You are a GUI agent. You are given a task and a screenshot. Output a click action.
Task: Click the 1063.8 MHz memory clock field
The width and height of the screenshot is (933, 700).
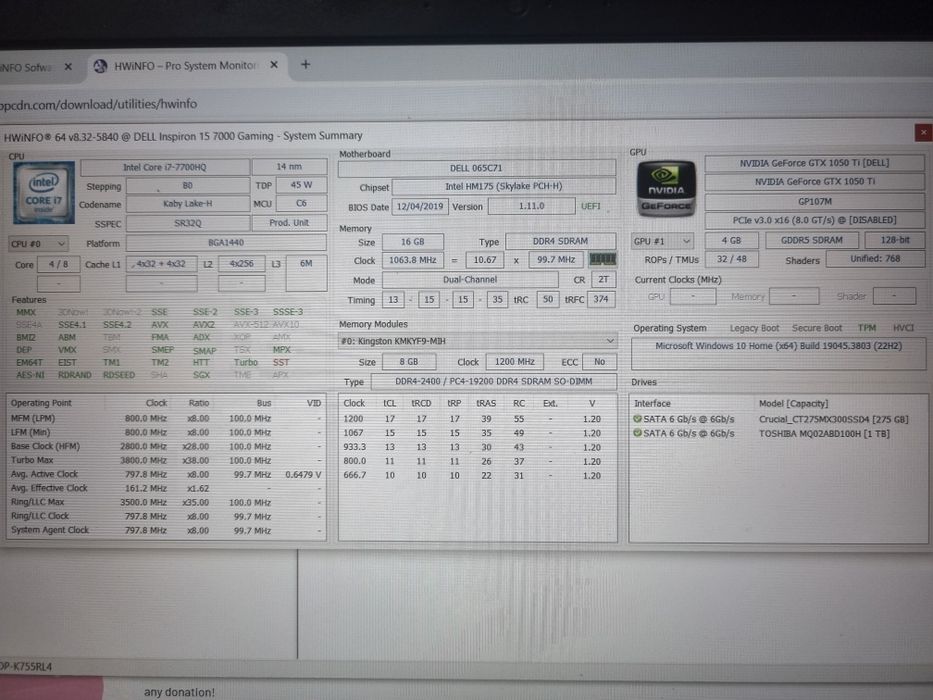pos(413,260)
